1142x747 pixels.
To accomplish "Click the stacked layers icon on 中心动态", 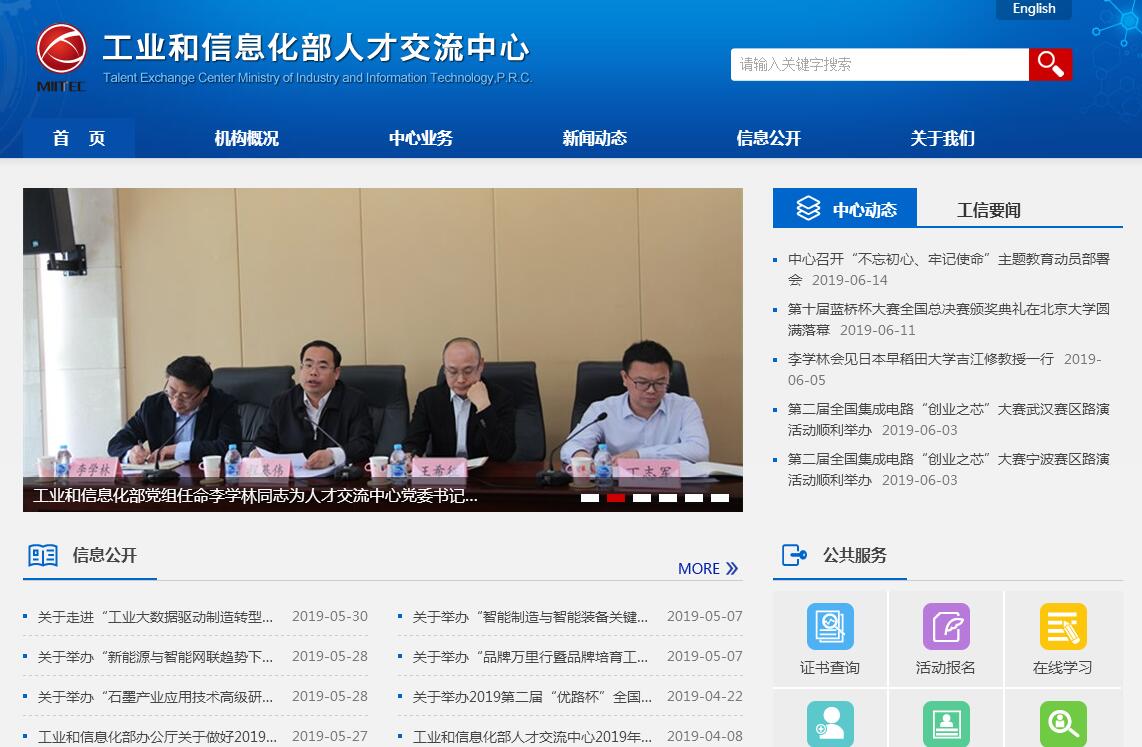I will coord(808,208).
